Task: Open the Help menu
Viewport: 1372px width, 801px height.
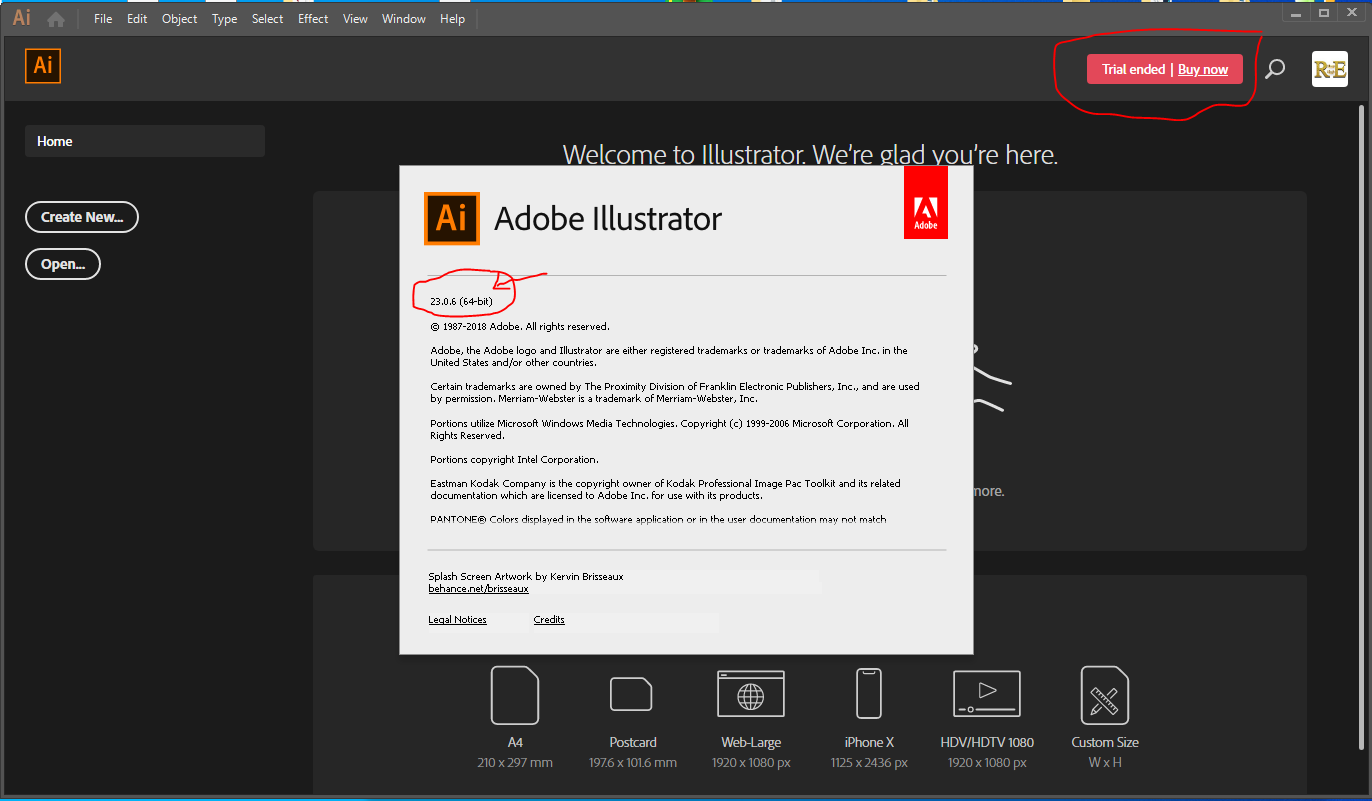Action: click(452, 19)
